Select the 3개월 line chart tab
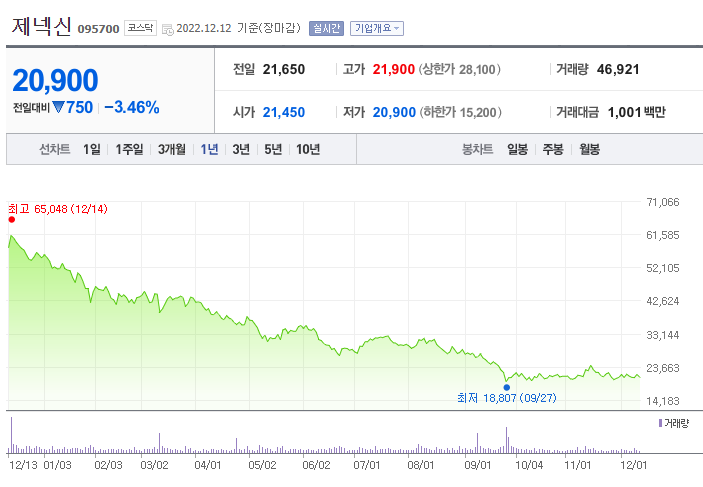The height and width of the screenshot is (487, 703). click(171, 149)
